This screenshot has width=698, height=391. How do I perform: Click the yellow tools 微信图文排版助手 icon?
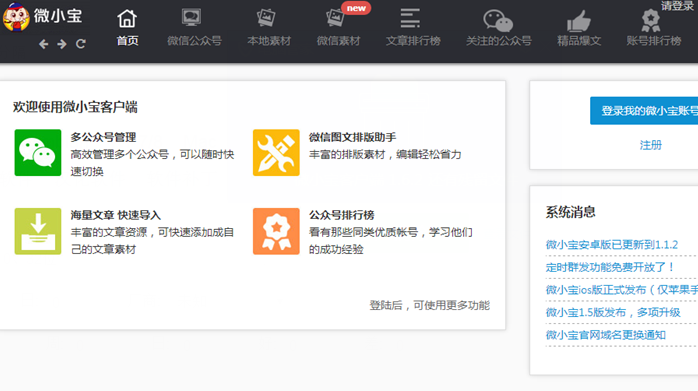[x=276, y=153]
